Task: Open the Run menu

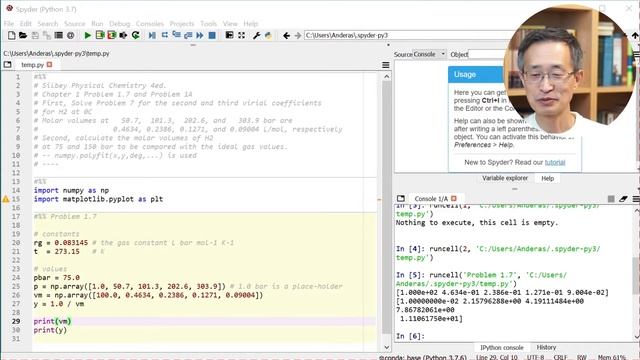Action: tap(97, 24)
